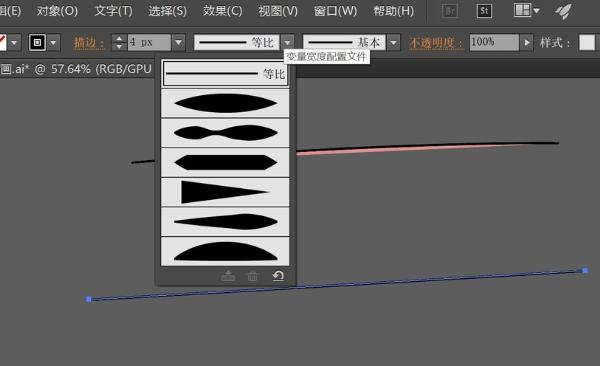Select the 等比 uniform width profile
This screenshot has width=600, height=366.
pyautogui.click(x=225, y=73)
